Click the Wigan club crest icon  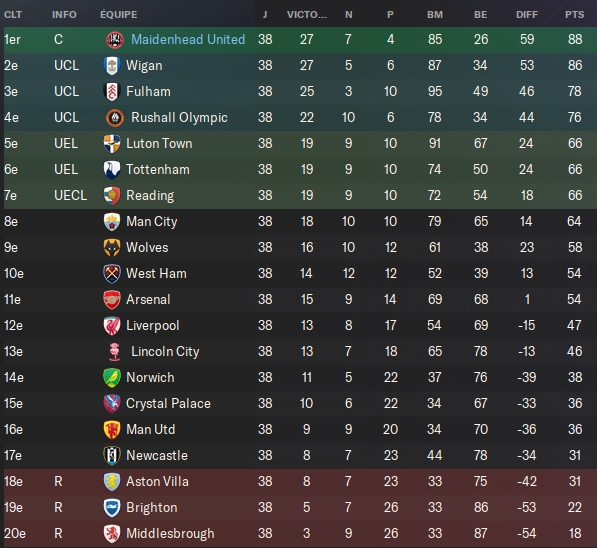(112, 66)
